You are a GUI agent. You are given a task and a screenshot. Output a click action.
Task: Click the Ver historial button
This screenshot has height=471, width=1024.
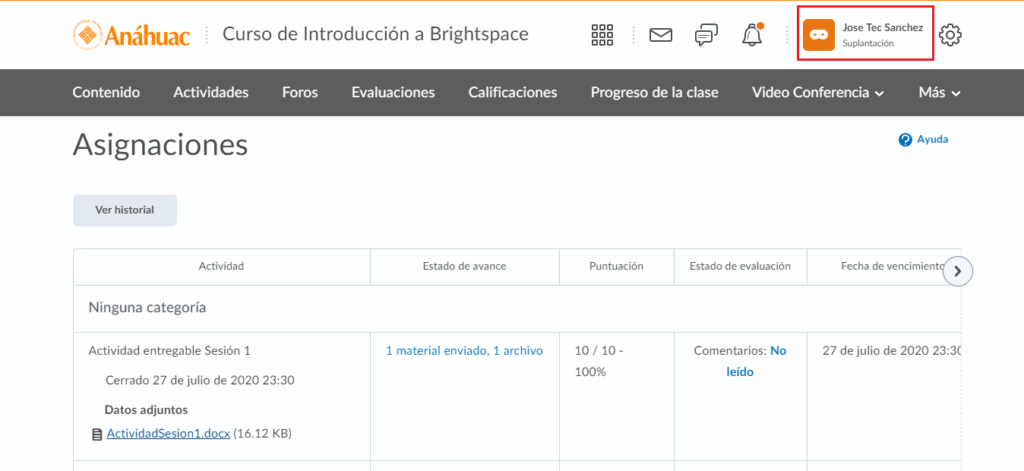[x=125, y=210]
